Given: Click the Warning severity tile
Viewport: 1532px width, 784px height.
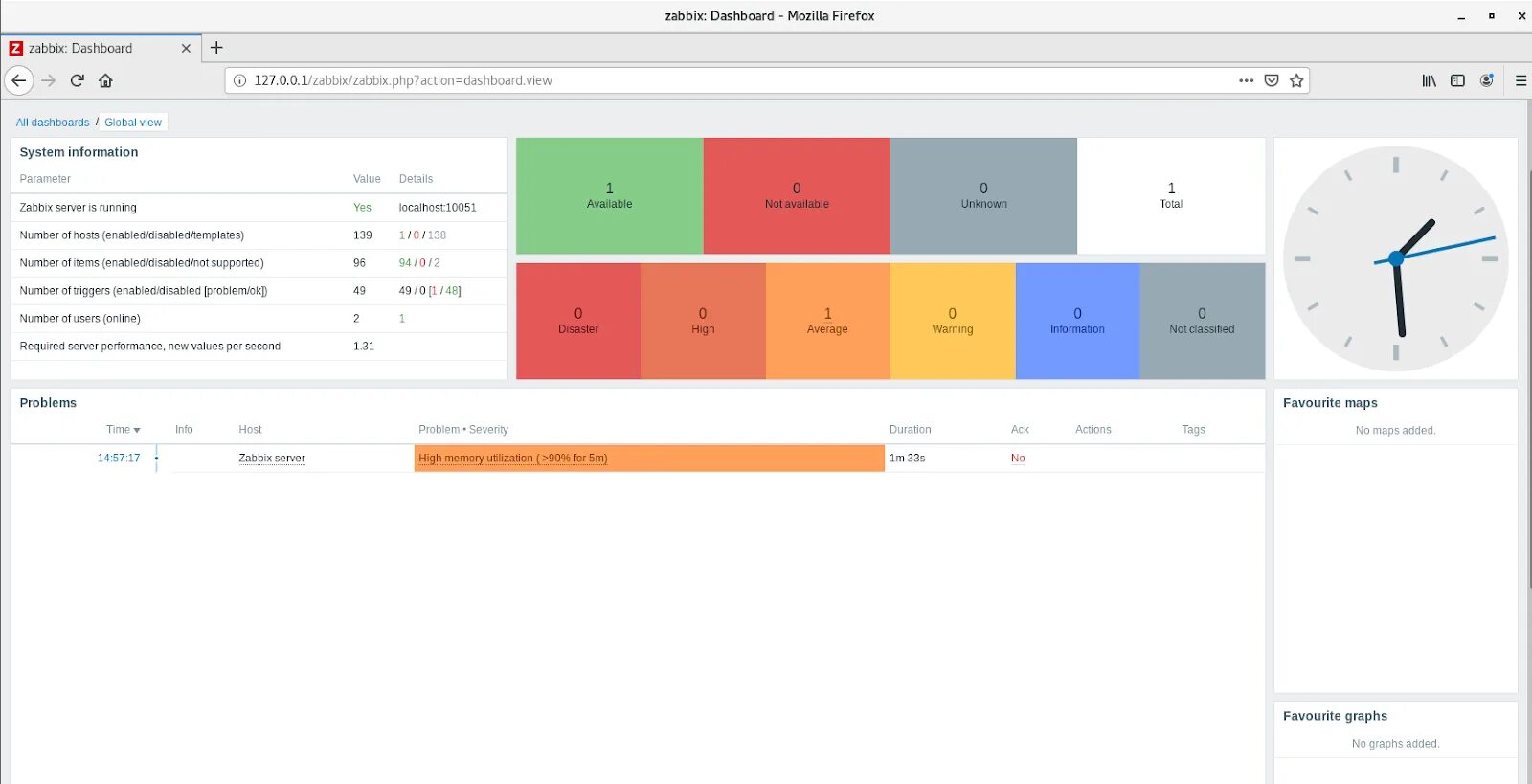Looking at the screenshot, I should [x=953, y=321].
